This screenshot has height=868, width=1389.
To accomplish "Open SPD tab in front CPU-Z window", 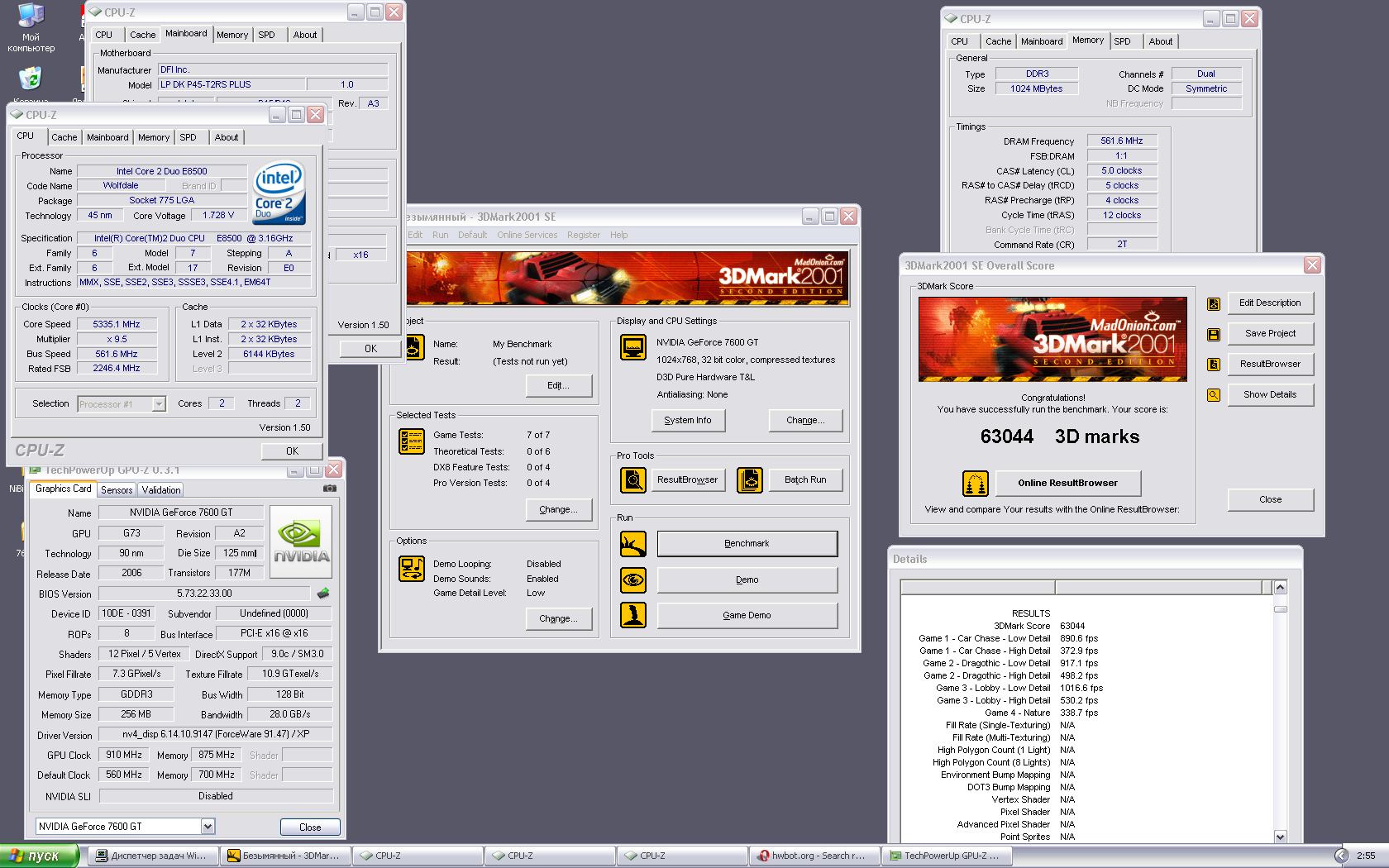I will point(189,137).
